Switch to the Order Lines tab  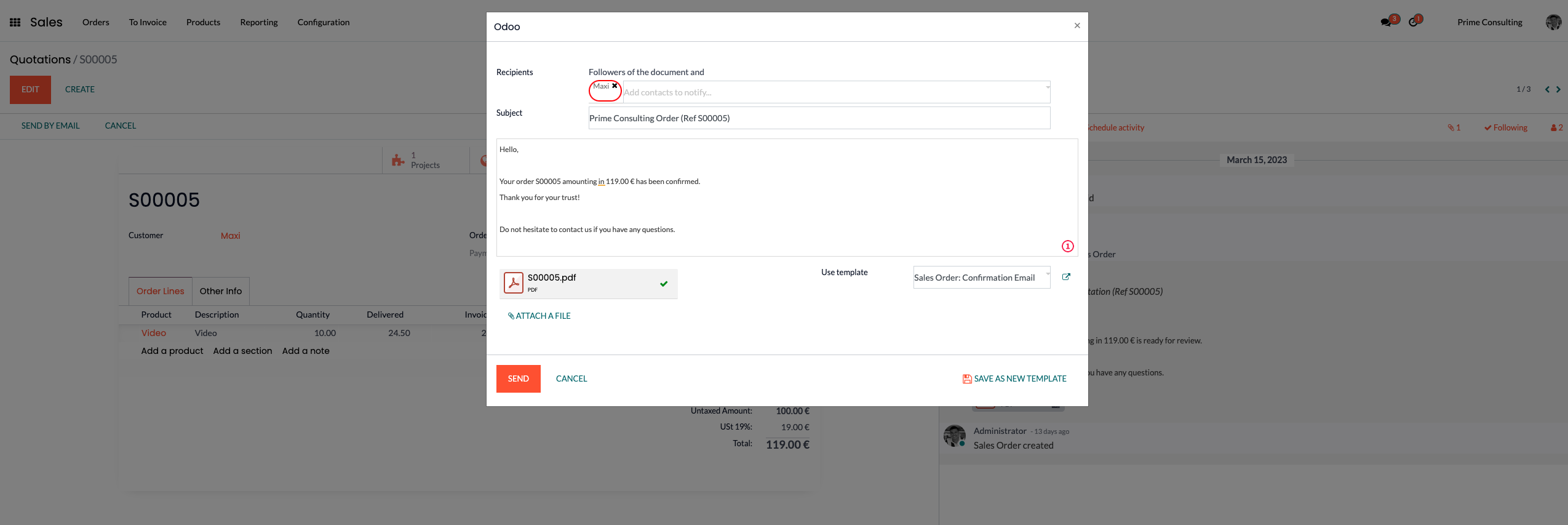[161, 291]
